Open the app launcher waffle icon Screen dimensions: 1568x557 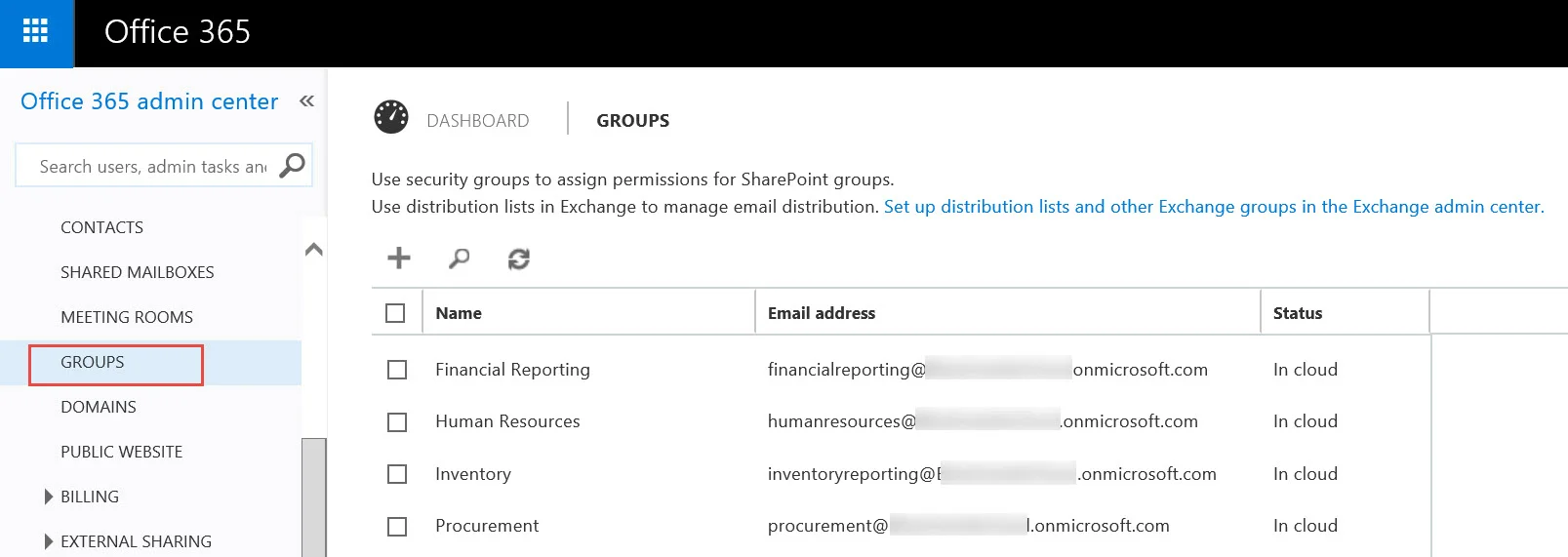pyautogui.click(x=36, y=32)
